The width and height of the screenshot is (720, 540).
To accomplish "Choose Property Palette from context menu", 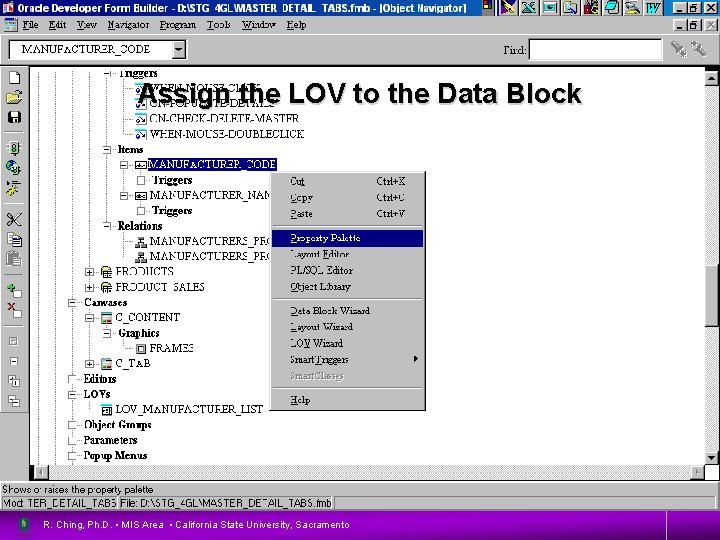I will [x=348, y=238].
